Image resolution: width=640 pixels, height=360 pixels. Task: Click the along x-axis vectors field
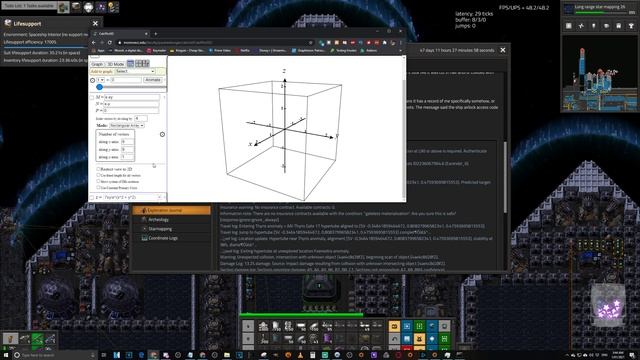[127, 142]
